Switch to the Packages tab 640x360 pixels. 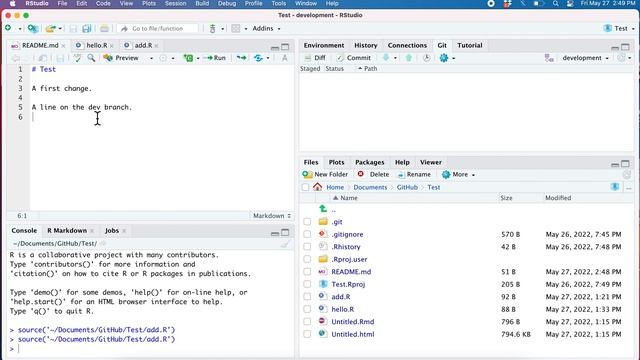click(x=369, y=162)
